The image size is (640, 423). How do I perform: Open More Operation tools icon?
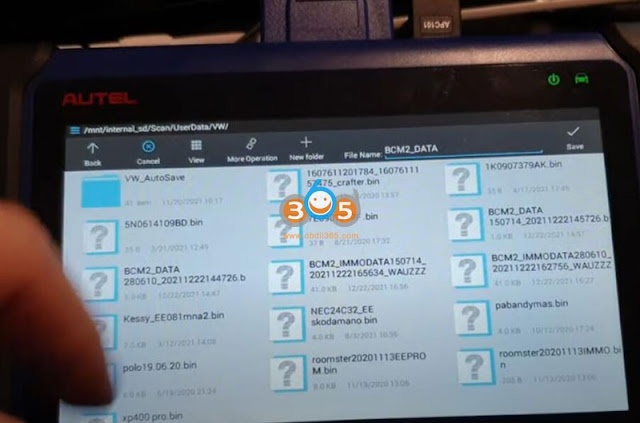tap(251, 143)
